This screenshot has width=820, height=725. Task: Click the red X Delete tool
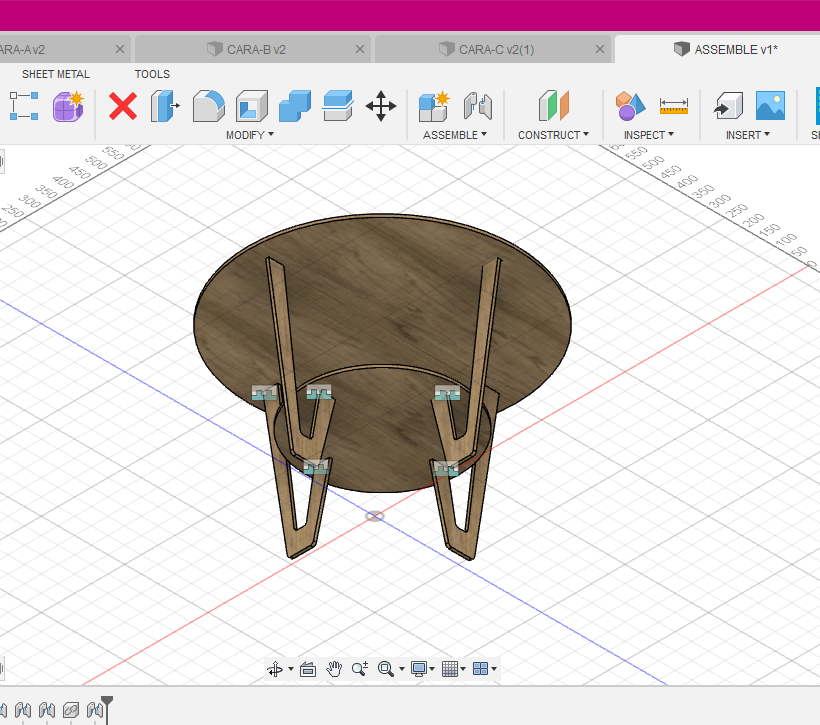point(123,106)
